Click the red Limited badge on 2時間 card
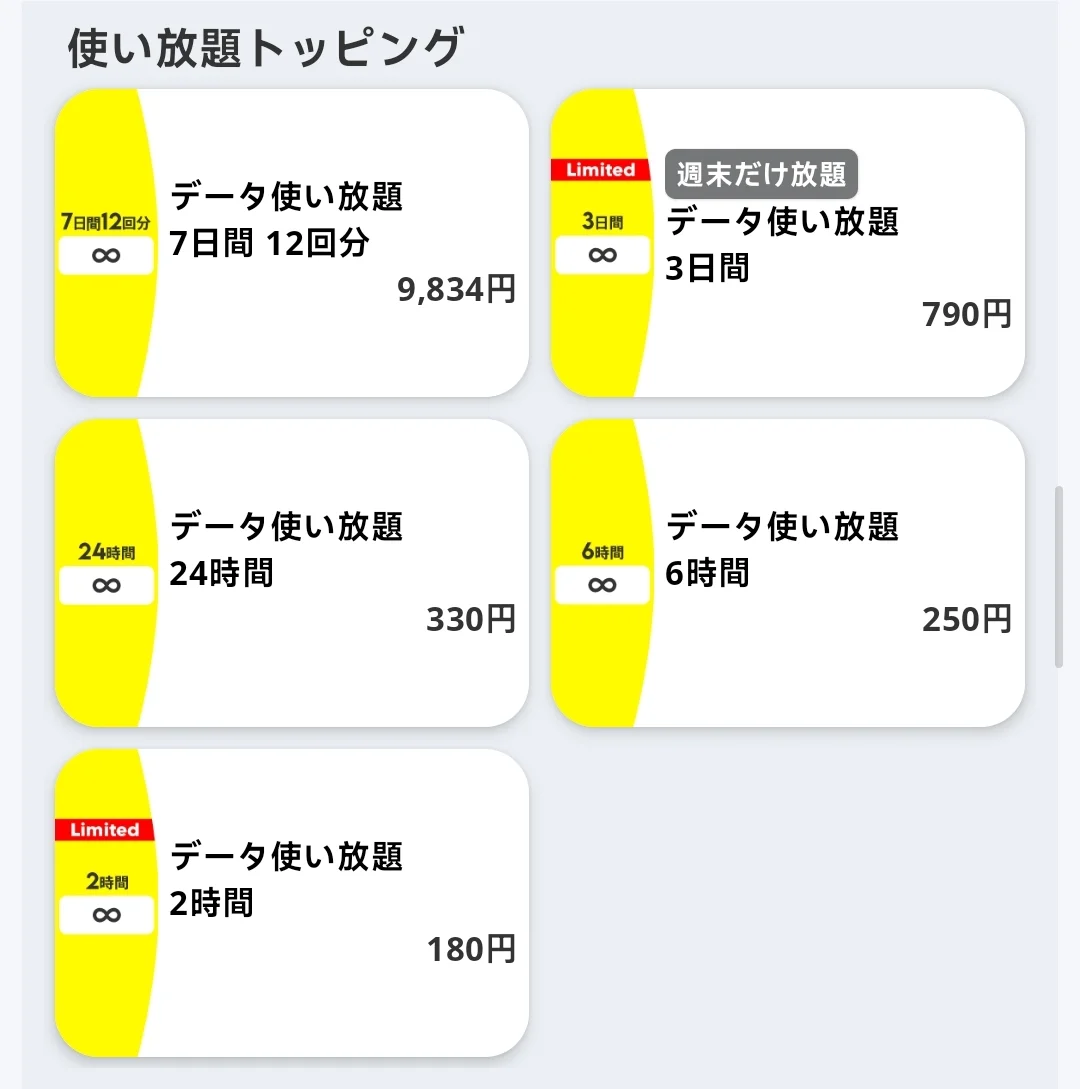The image size is (1080, 1089). point(104,830)
